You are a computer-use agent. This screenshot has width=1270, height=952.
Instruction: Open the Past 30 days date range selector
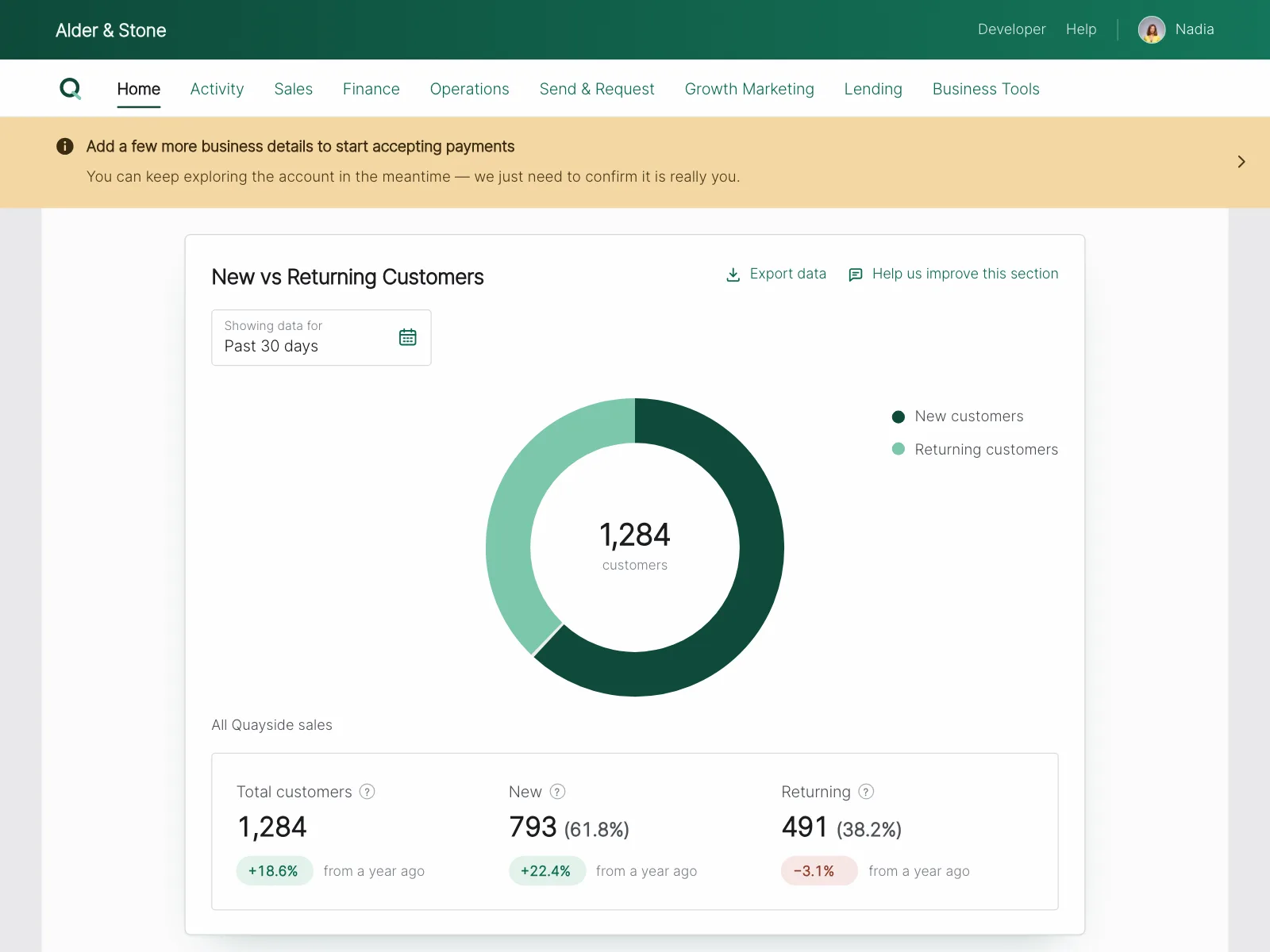pos(321,338)
